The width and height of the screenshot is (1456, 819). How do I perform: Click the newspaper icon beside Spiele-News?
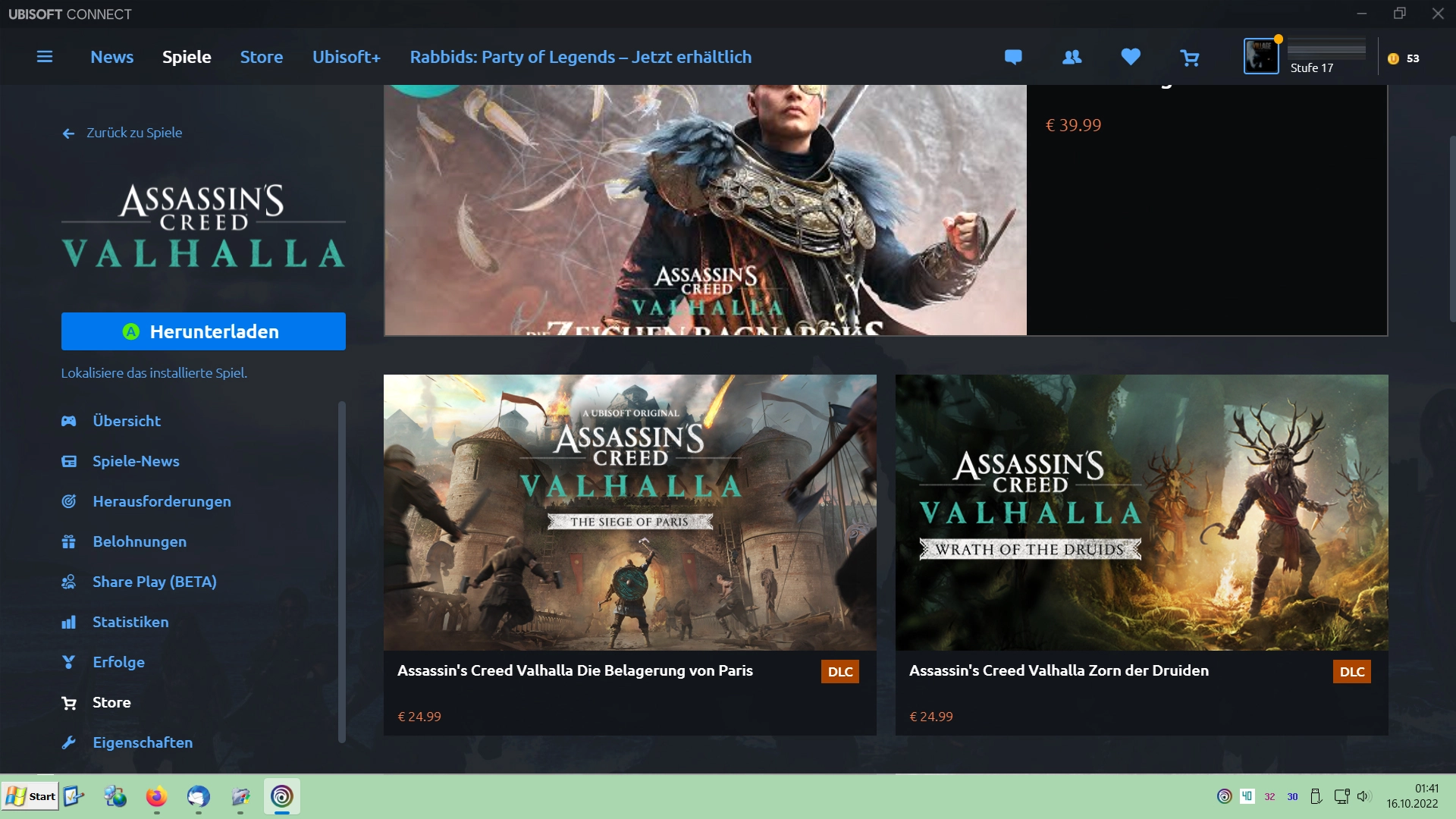[x=69, y=461]
